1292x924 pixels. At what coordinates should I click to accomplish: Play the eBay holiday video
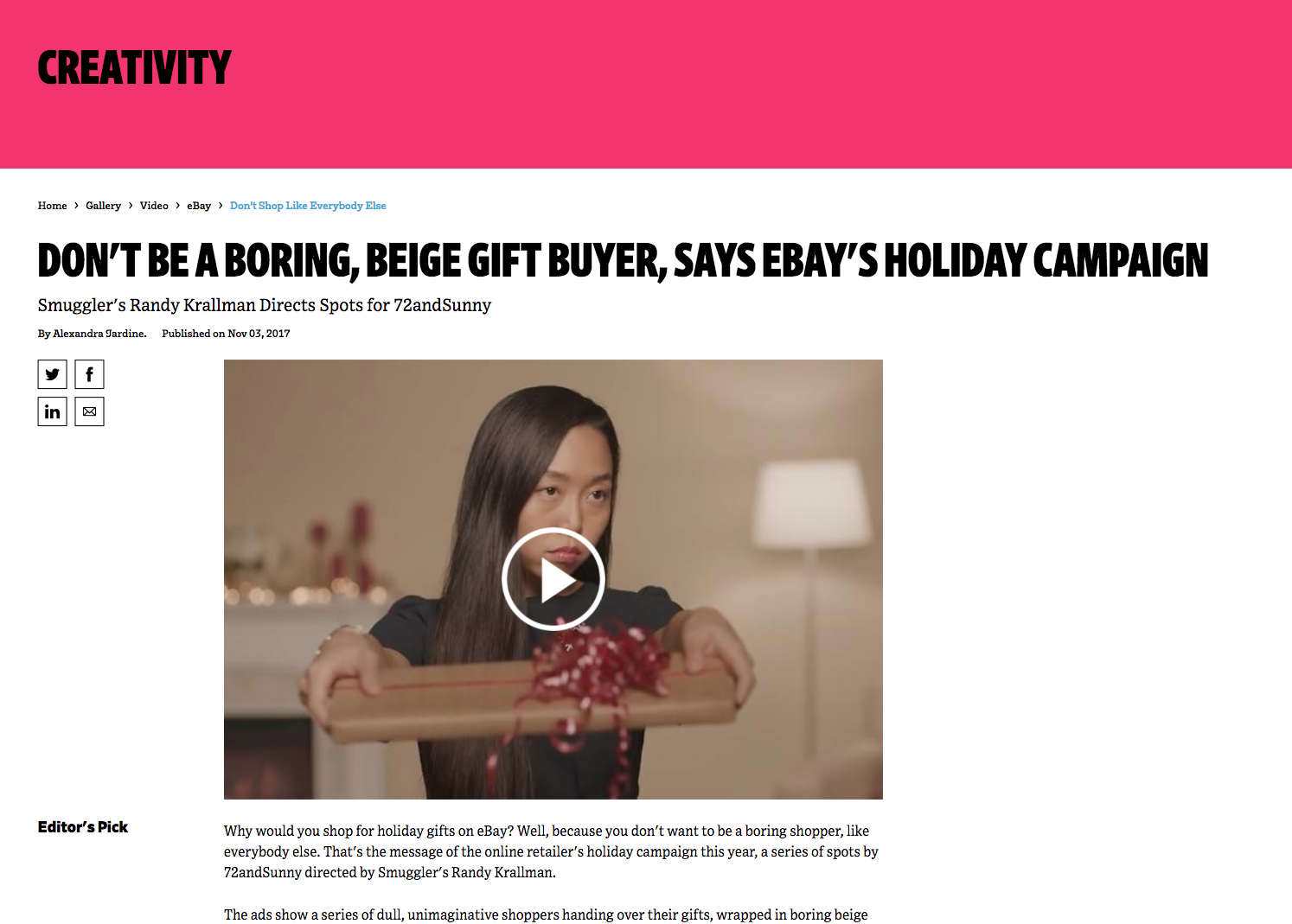point(553,579)
